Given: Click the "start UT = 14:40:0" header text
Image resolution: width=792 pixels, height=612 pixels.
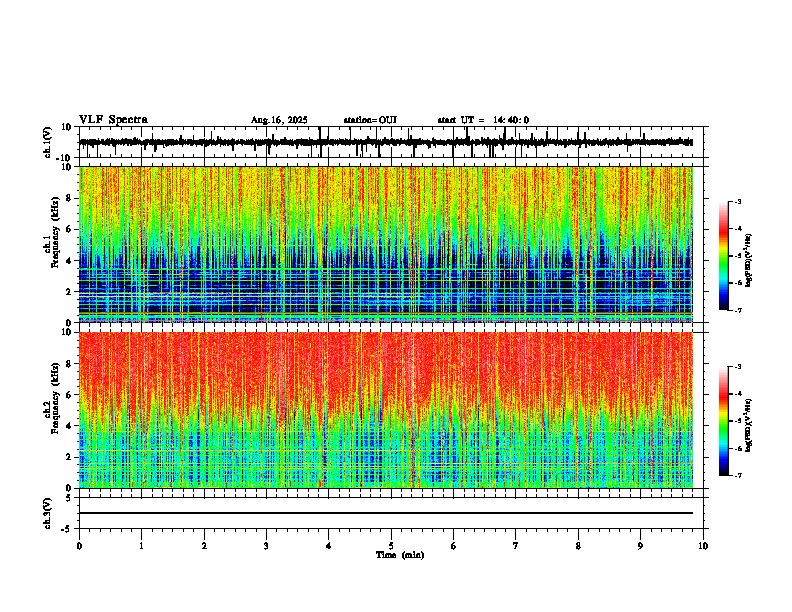Looking at the screenshot, I should pyautogui.click(x=483, y=120).
